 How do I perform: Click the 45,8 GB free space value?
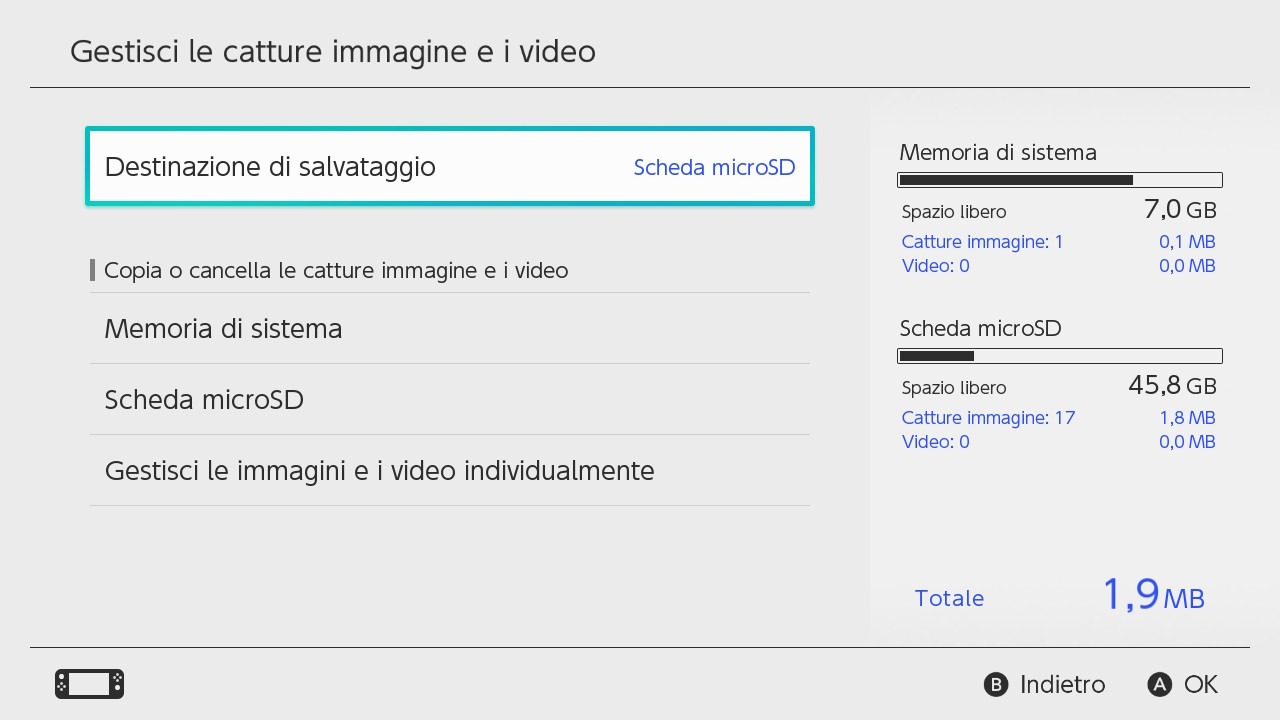tap(1172, 386)
